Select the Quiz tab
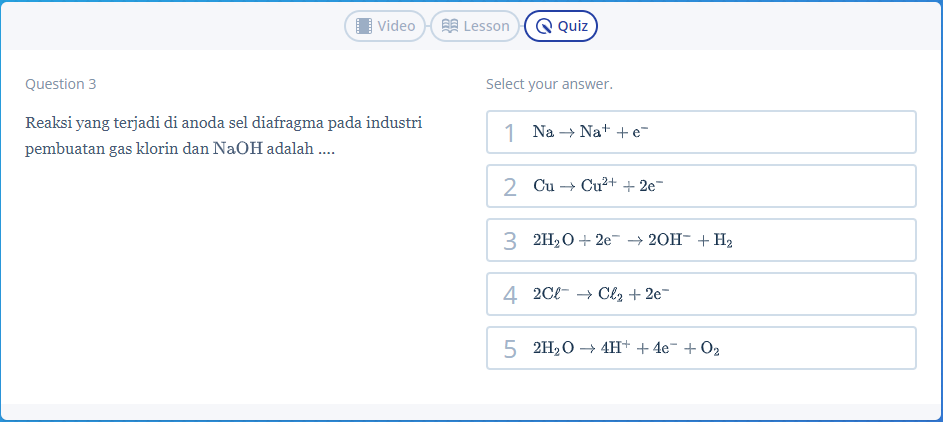The height and width of the screenshot is (422, 943). click(x=561, y=26)
